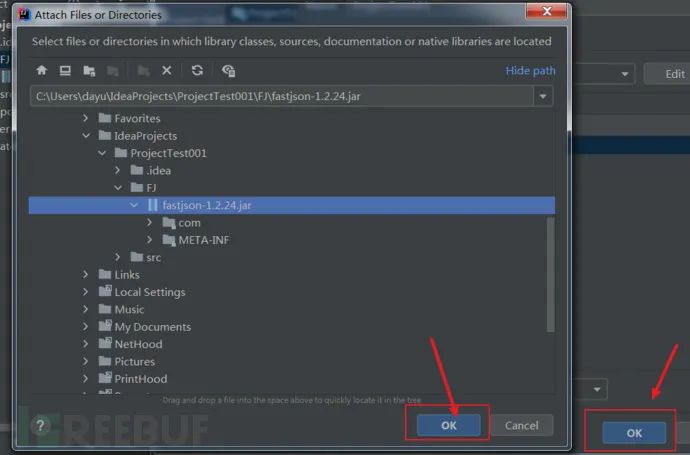
Task: Select the ProjectTest001 tree item
Action: point(160,153)
